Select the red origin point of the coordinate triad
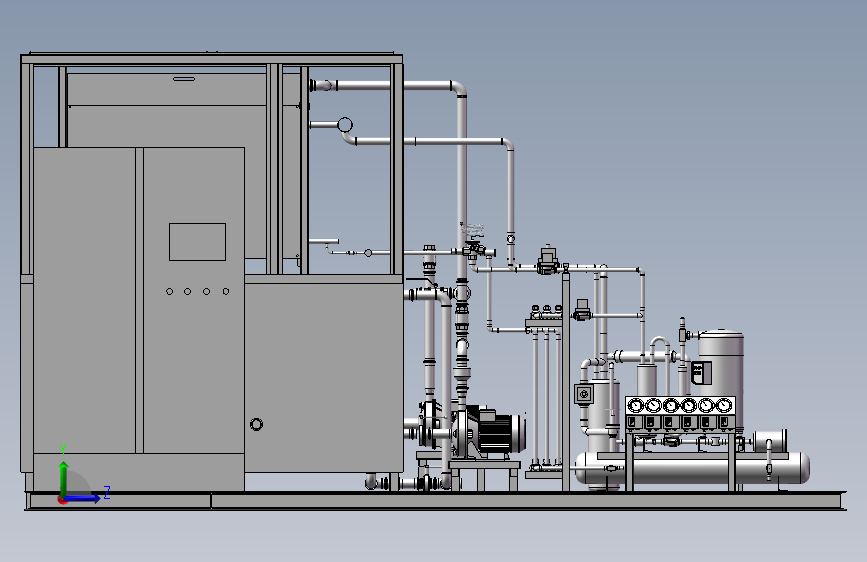The height and width of the screenshot is (562, 867). (62, 500)
